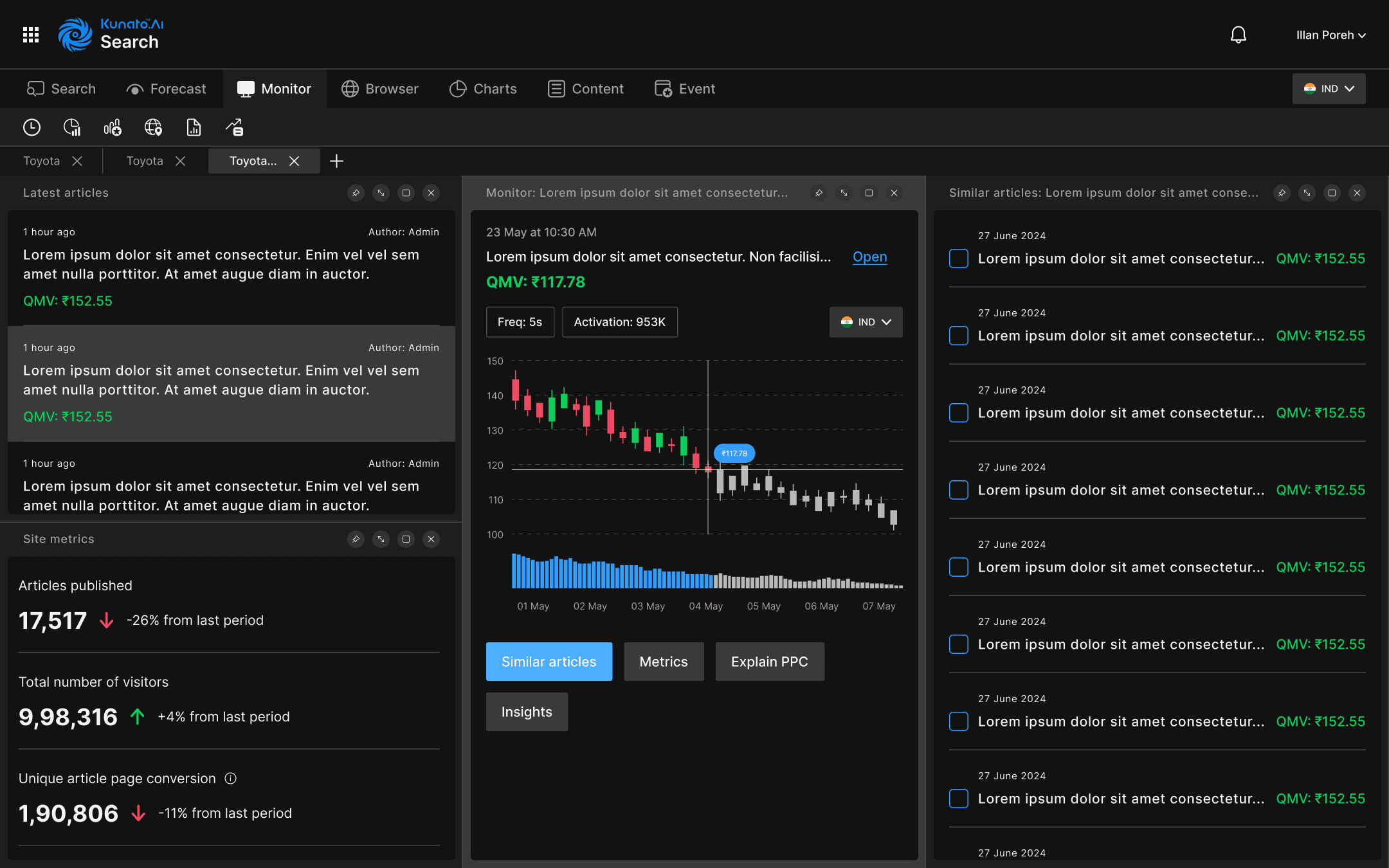Close the active Toyota... tab
Image resolution: width=1389 pixels, height=868 pixels.
(294, 161)
